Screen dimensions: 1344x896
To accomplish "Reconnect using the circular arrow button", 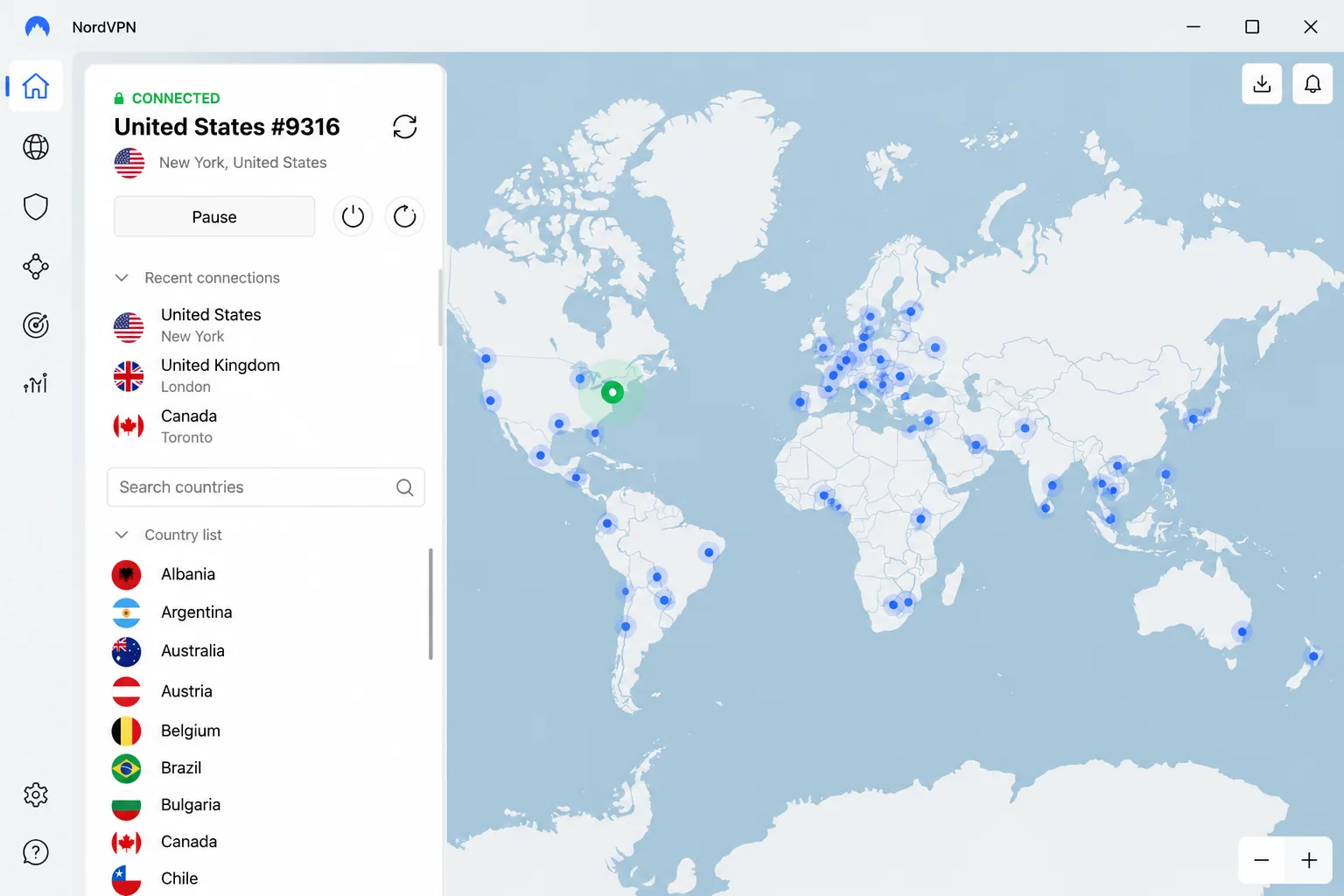I will (x=404, y=216).
